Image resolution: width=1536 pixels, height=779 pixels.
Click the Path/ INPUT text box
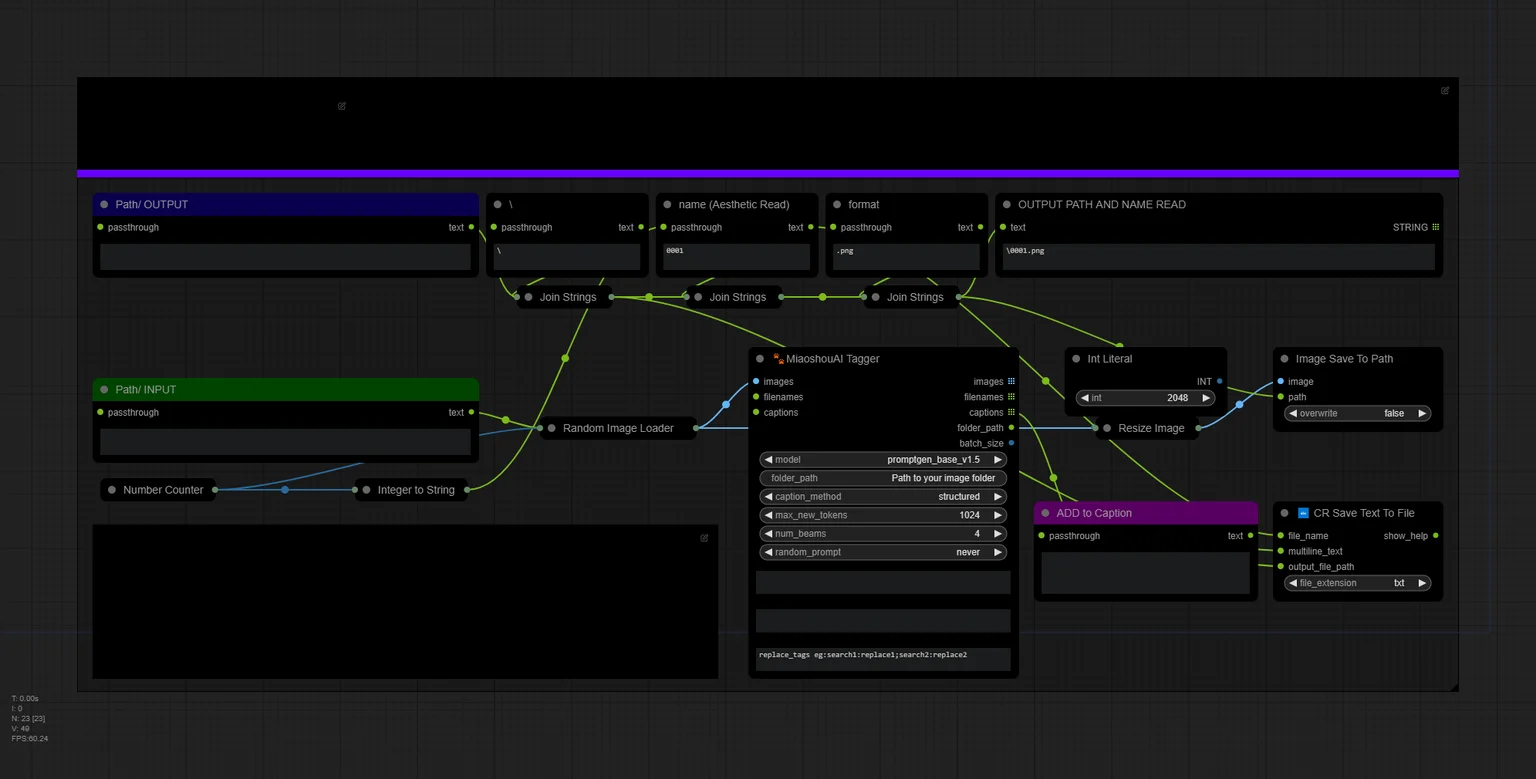(285, 442)
